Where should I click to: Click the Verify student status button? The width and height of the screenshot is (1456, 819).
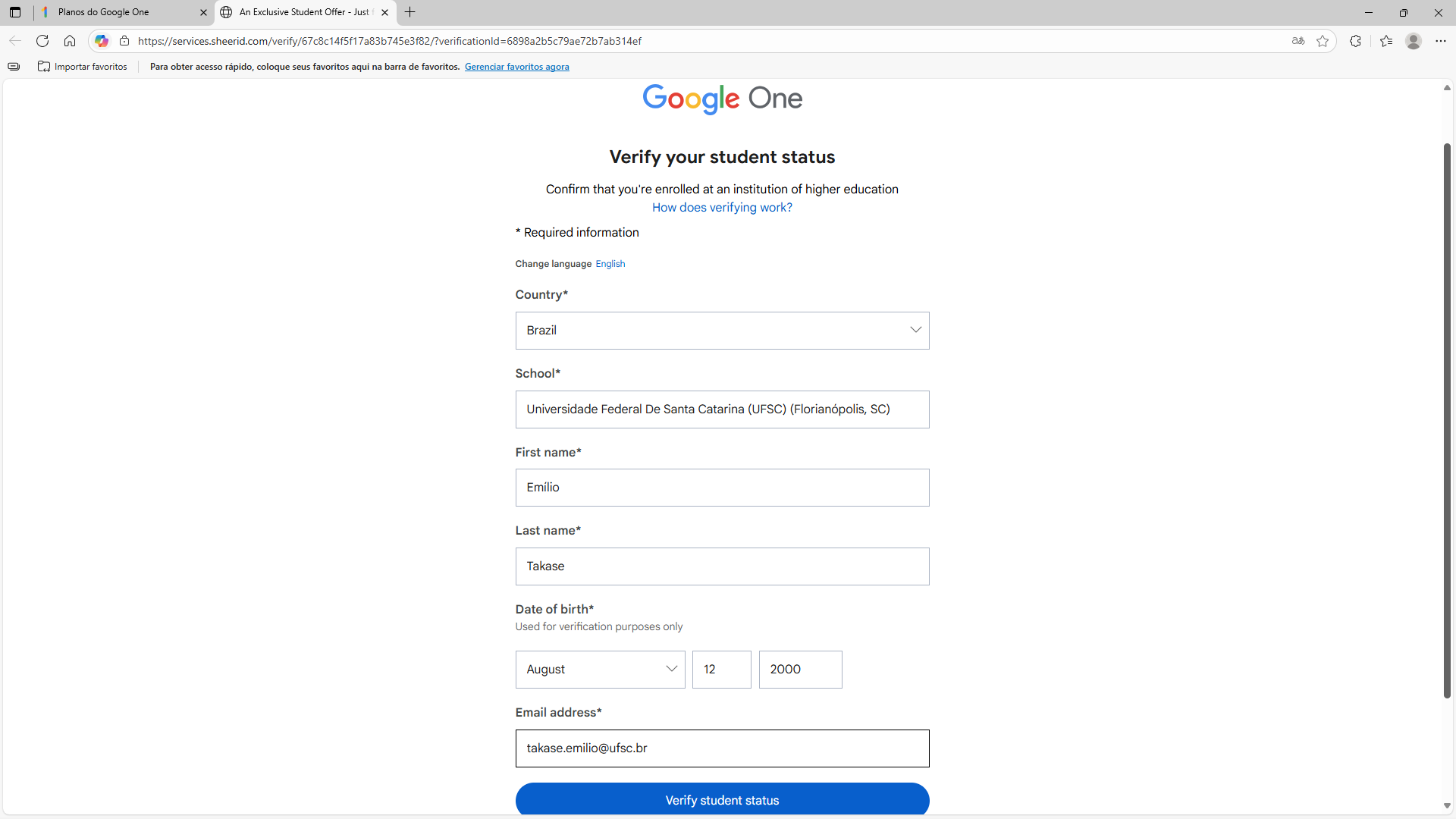[x=722, y=800]
